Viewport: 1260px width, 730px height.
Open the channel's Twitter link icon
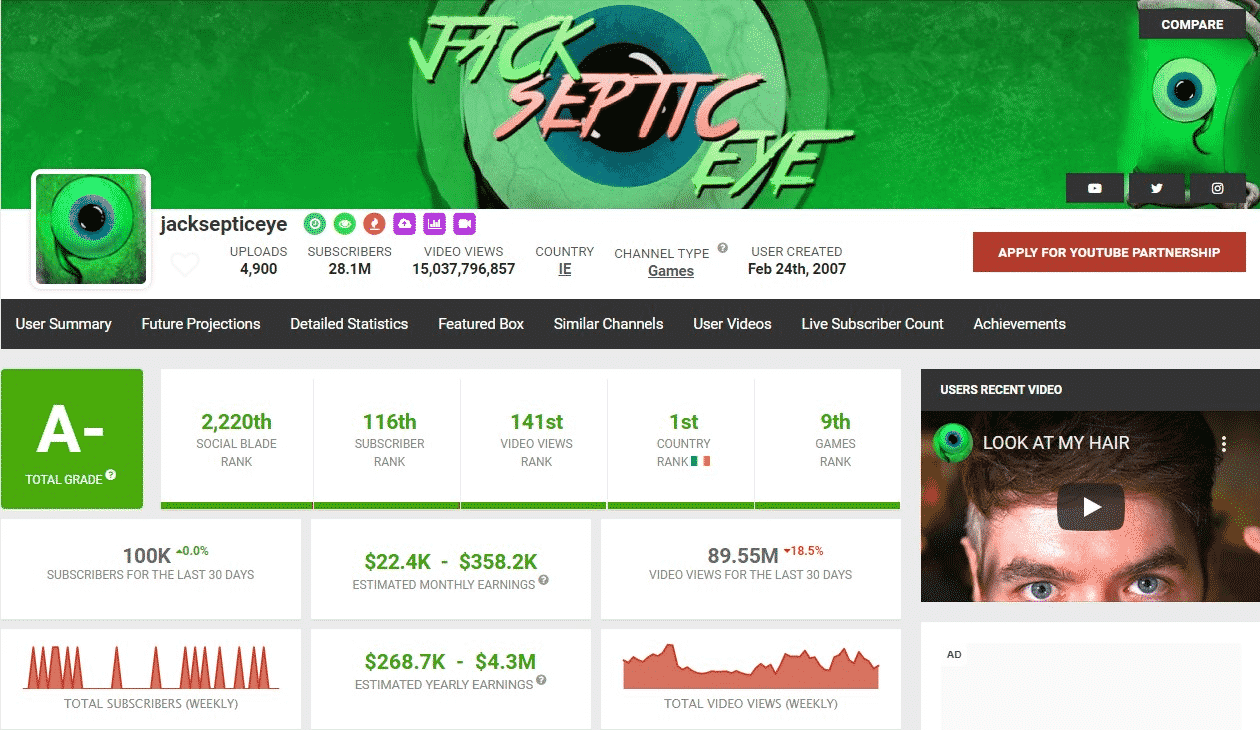(x=1156, y=188)
